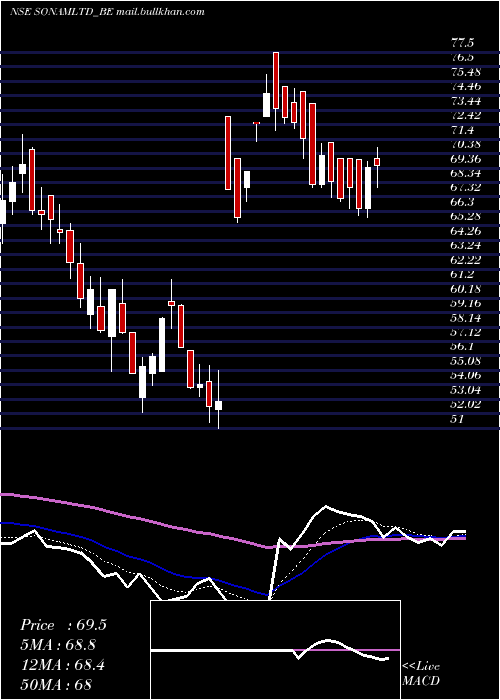Select the 66.3 price axis label
500x700 pixels.
462,202
